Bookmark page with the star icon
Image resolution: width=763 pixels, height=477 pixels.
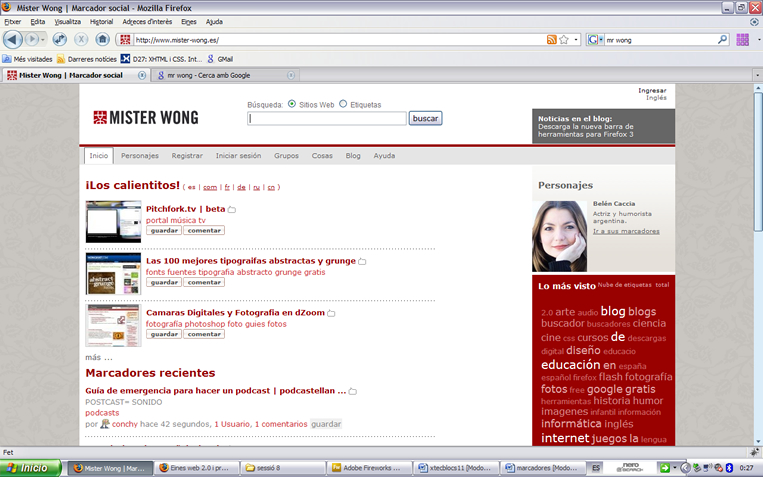click(x=564, y=40)
